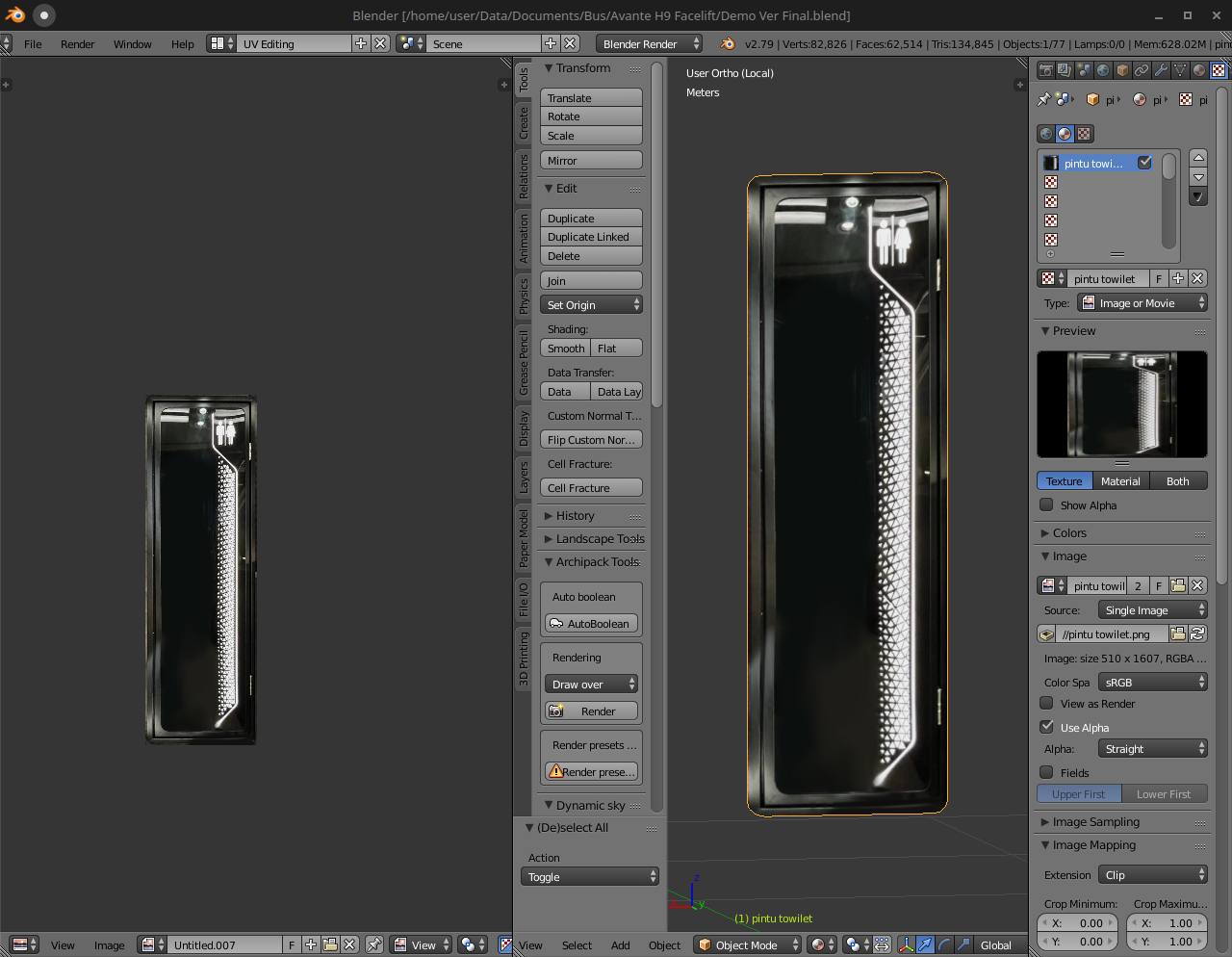Image resolution: width=1232 pixels, height=957 pixels.
Task: Open the Window menu
Action: [x=132, y=43]
